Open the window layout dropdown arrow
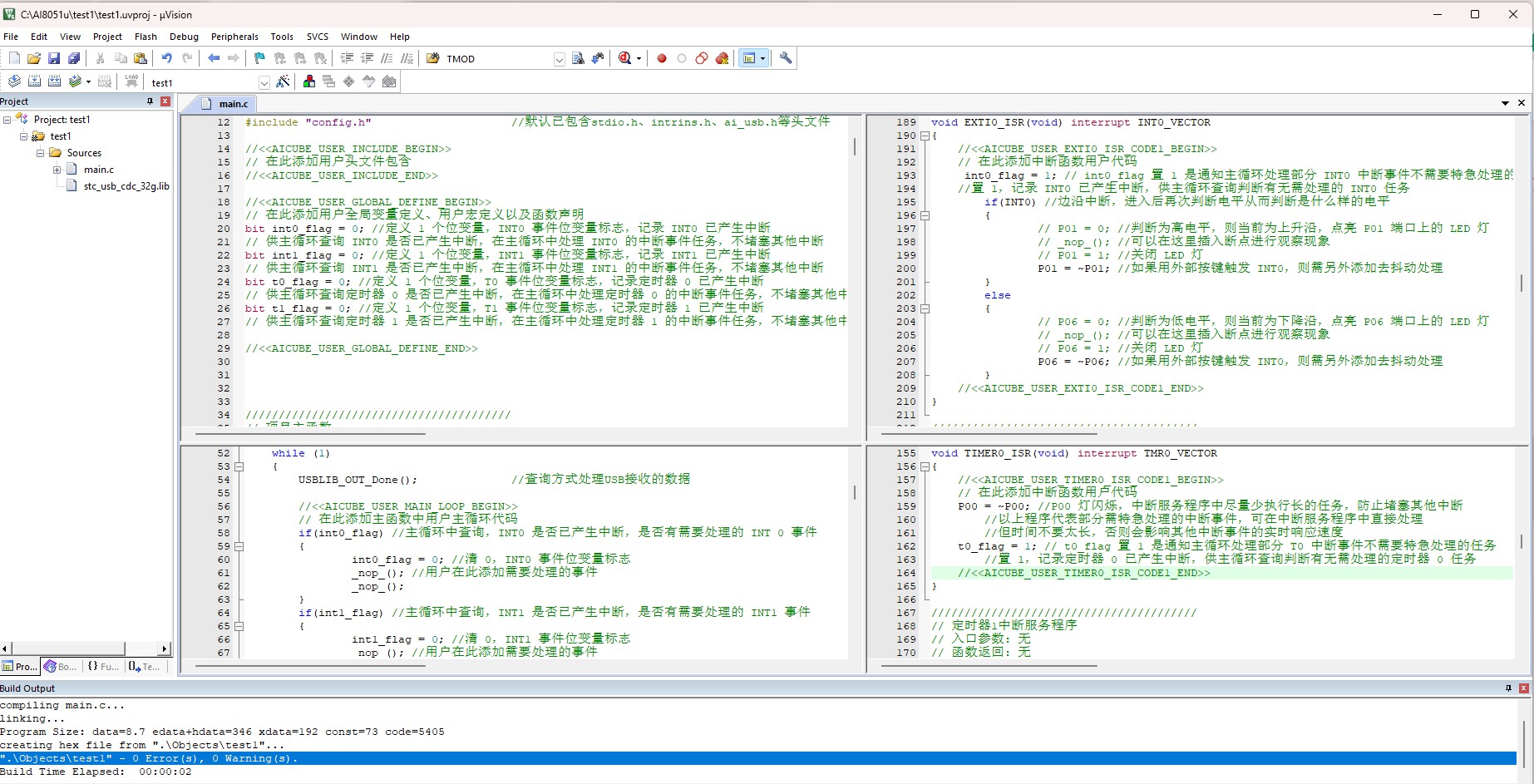Viewport: 1534px width, 784px height. [x=762, y=59]
